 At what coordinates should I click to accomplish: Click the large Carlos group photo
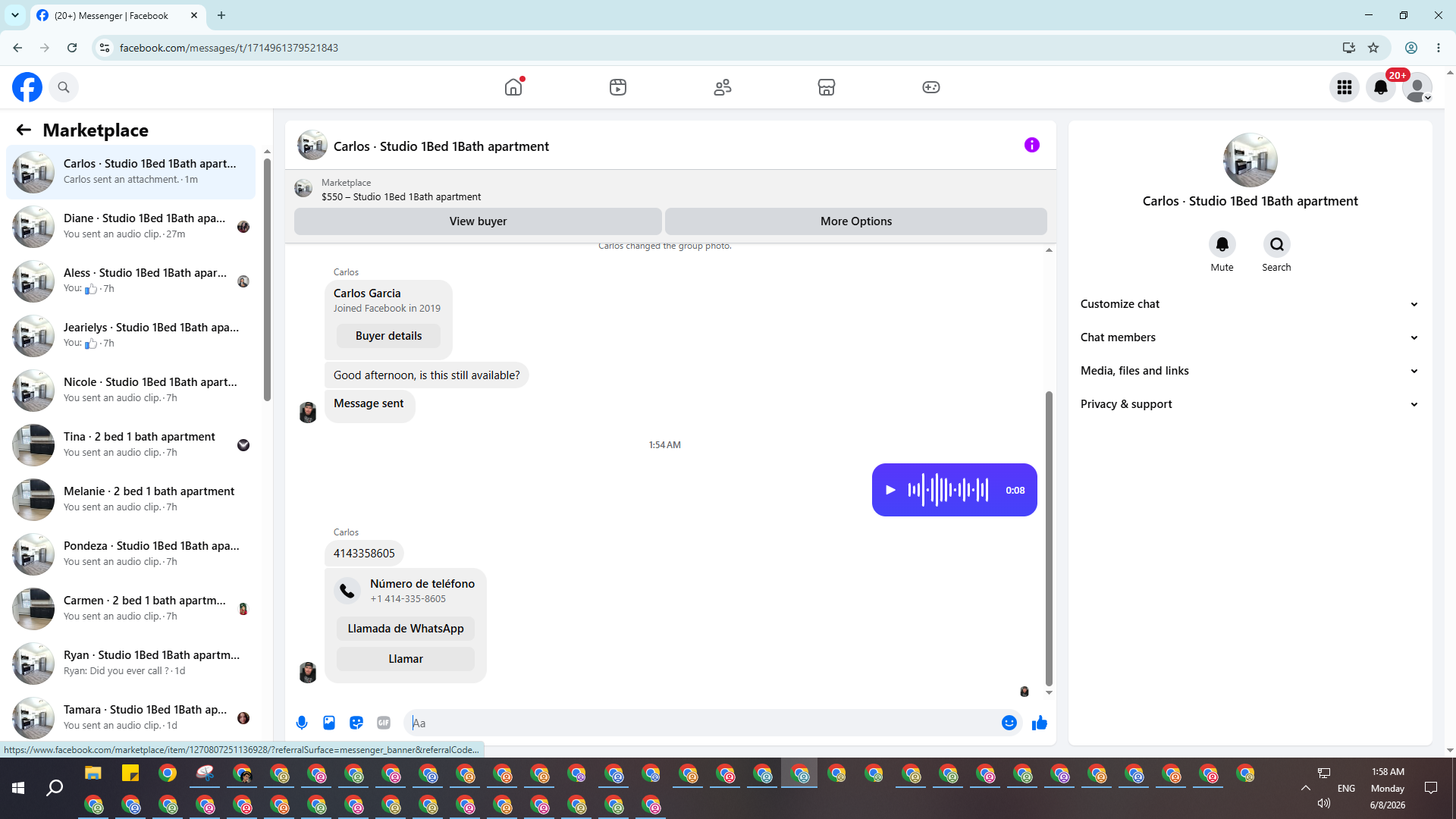tap(1250, 160)
